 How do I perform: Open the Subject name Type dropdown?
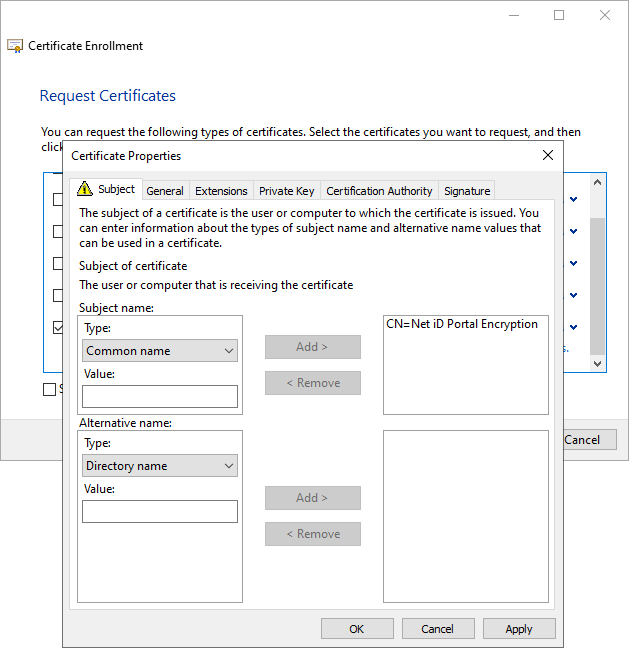pyautogui.click(x=160, y=351)
